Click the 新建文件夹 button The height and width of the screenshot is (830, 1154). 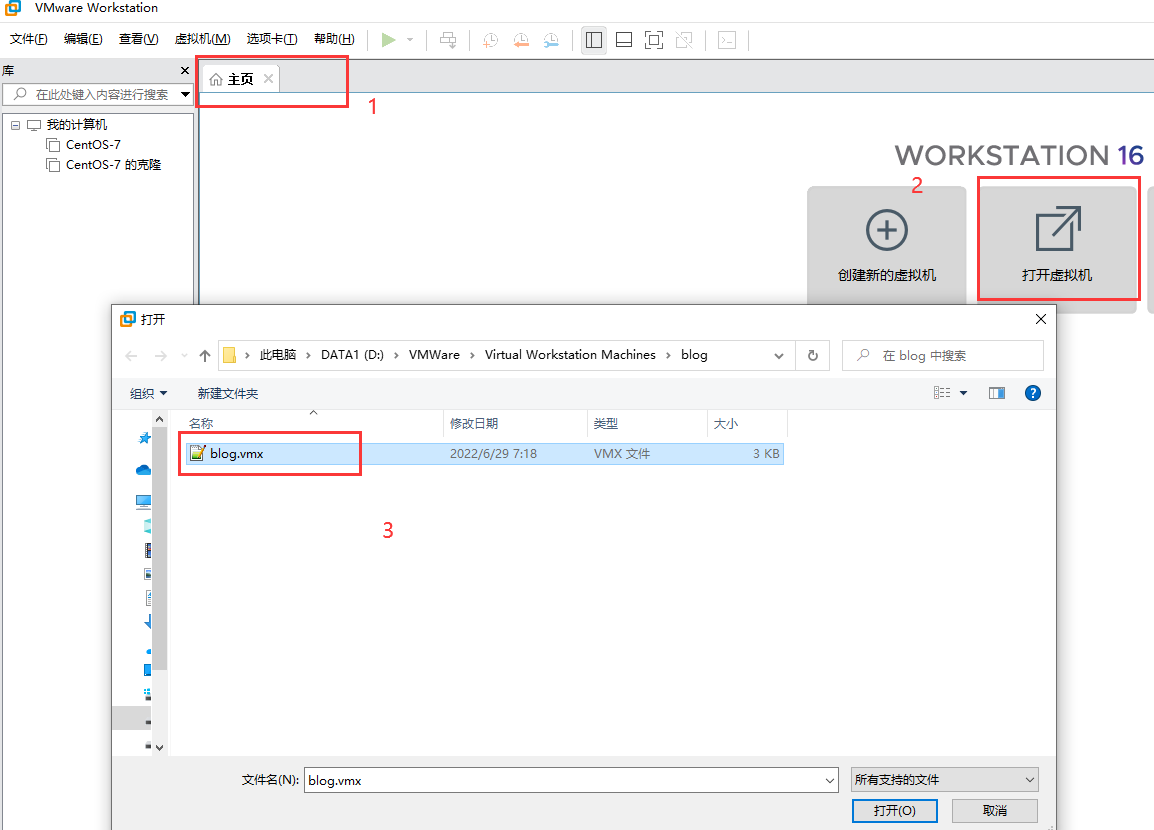pos(227,394)
